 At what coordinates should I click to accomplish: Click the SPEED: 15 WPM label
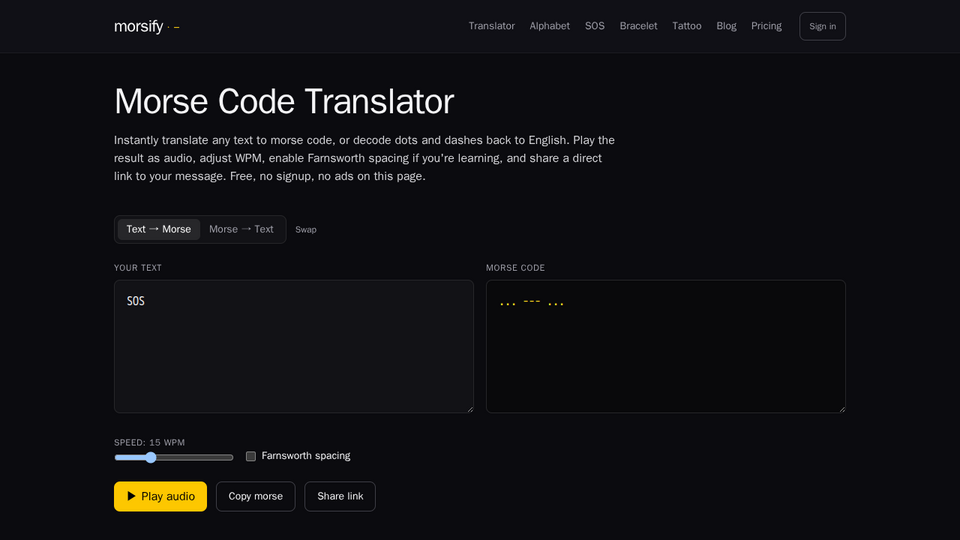coord(149,442)
